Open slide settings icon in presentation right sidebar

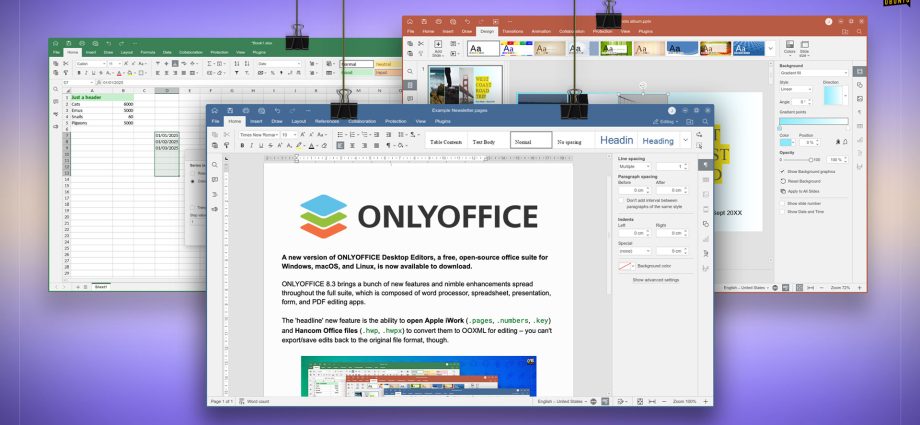pyautogui.click(x=860, y=72)
